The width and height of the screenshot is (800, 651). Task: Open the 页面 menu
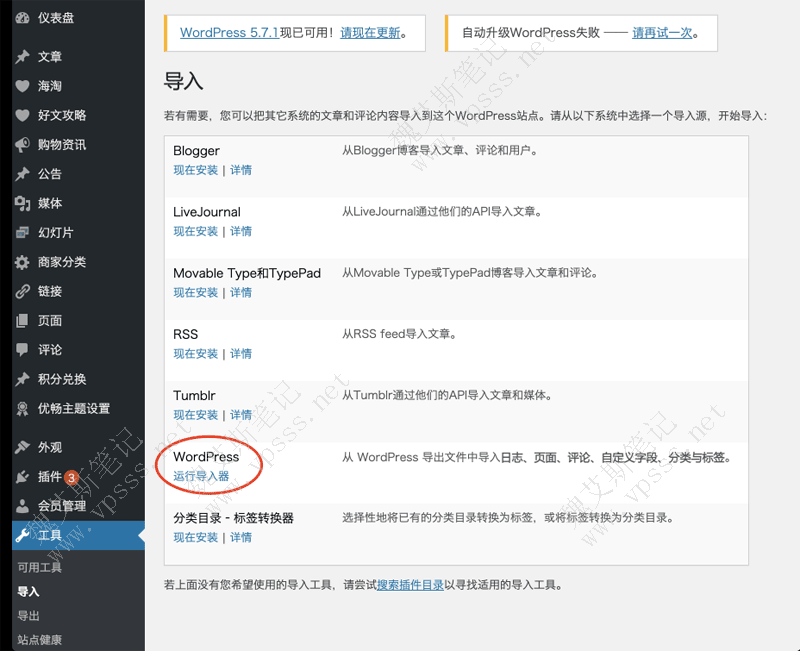(x=50, y=320)
